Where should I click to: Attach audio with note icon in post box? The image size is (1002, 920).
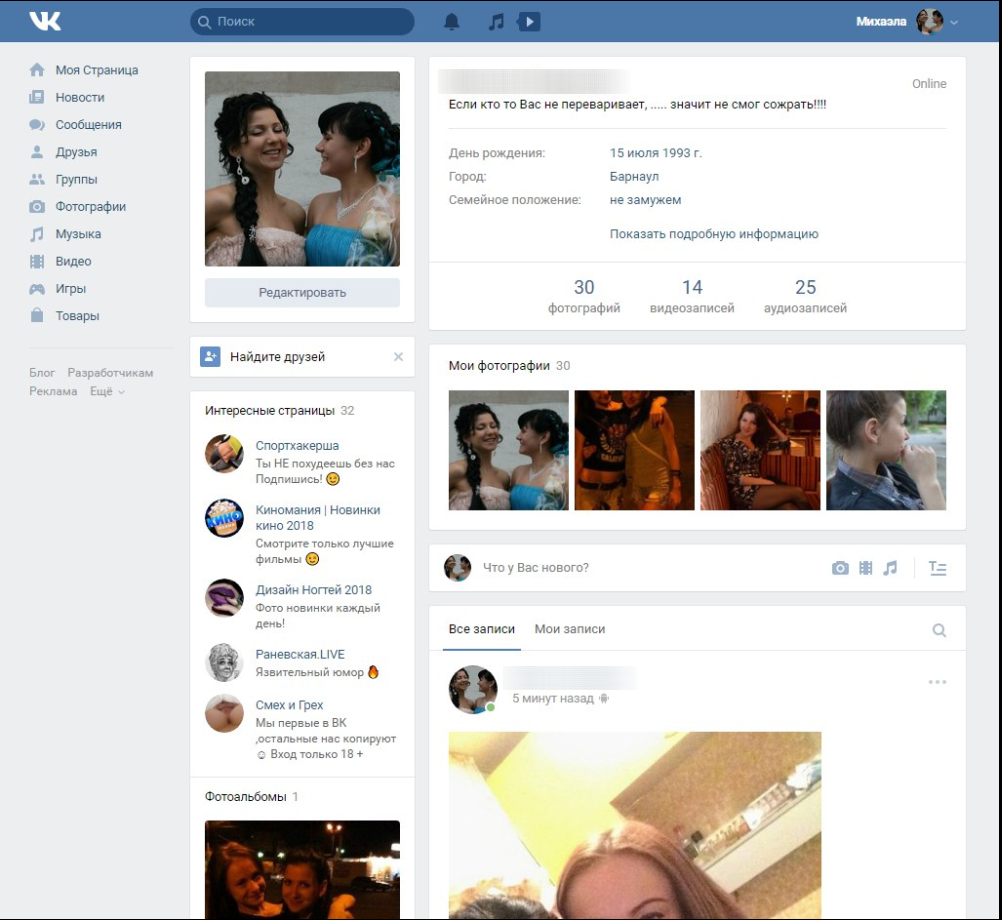(890, 568)
